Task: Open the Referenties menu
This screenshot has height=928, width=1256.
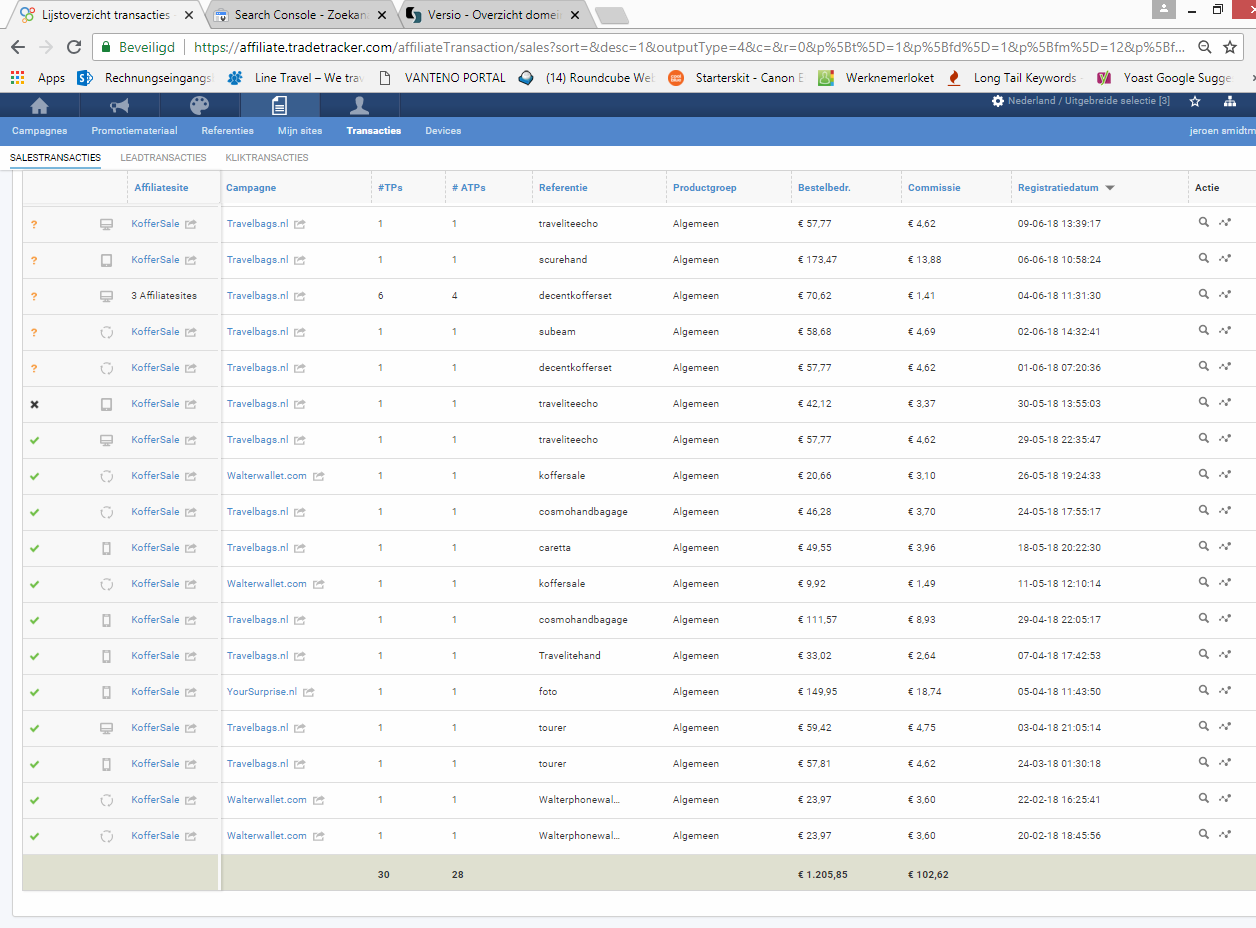Action: click(227, 131)
